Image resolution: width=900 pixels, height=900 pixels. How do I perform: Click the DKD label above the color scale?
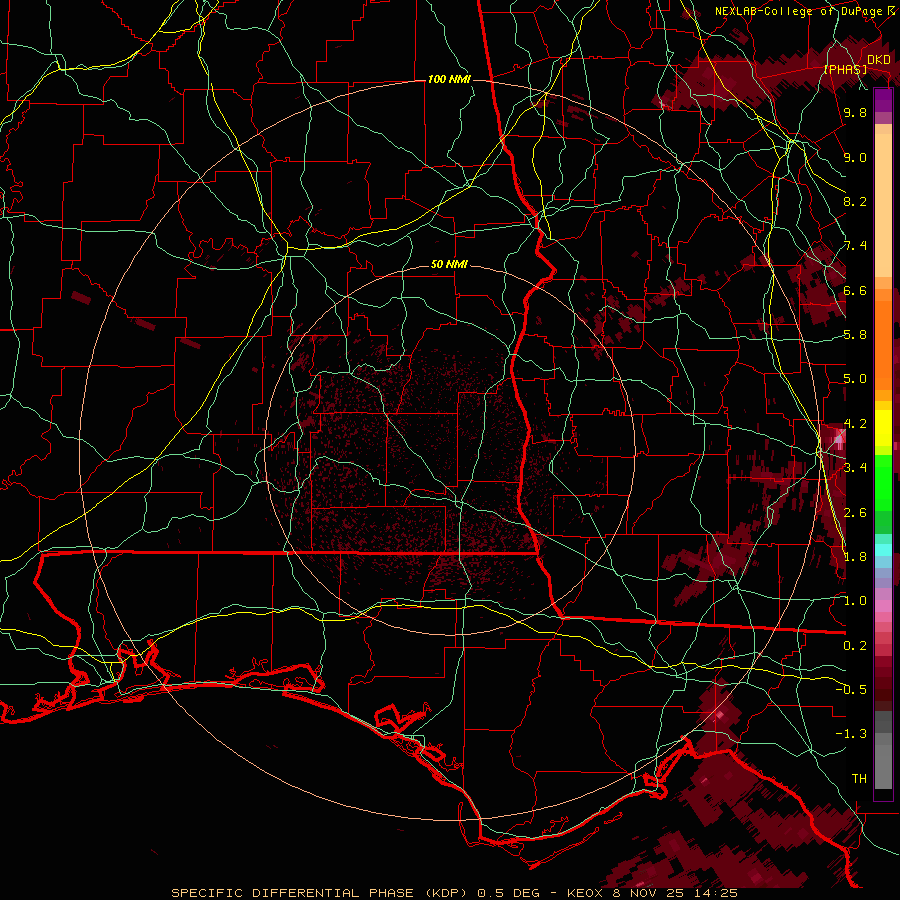[879, 60]
